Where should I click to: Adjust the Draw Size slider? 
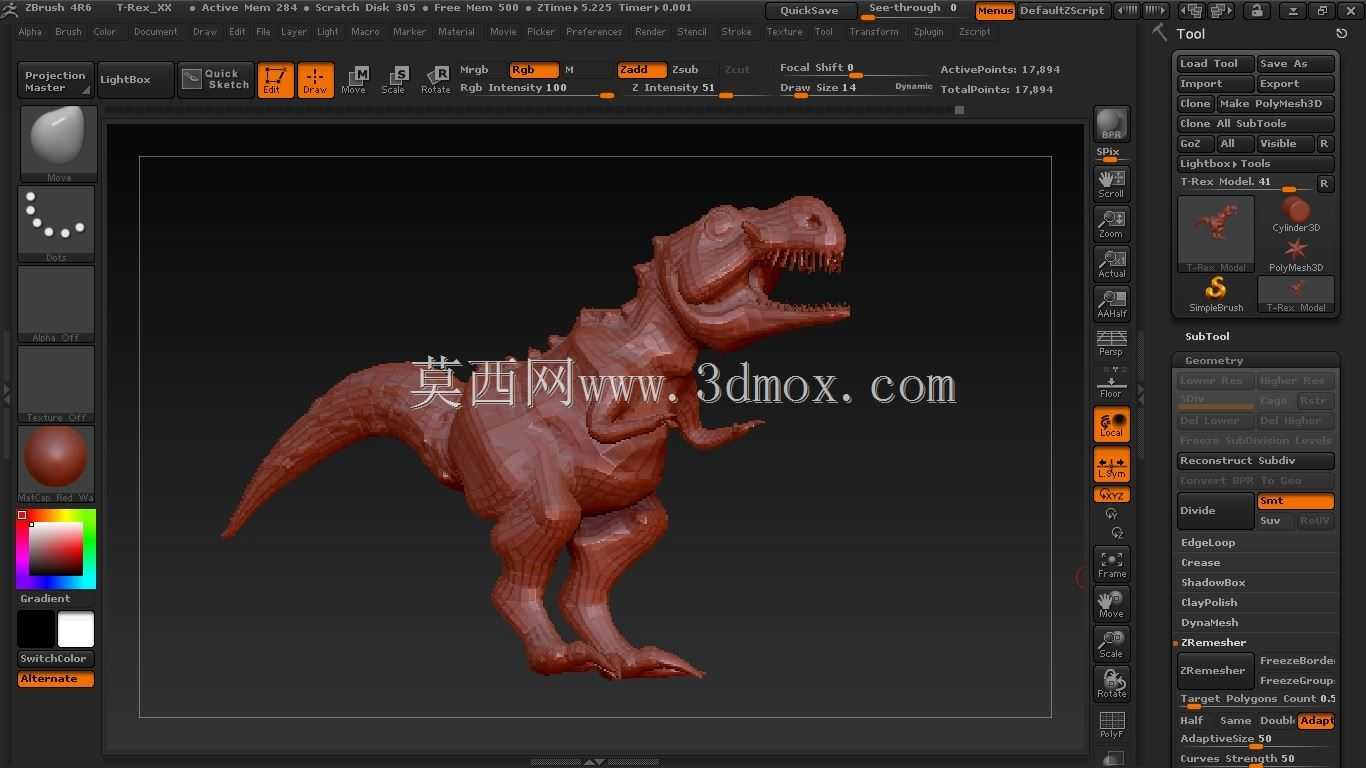855,88
